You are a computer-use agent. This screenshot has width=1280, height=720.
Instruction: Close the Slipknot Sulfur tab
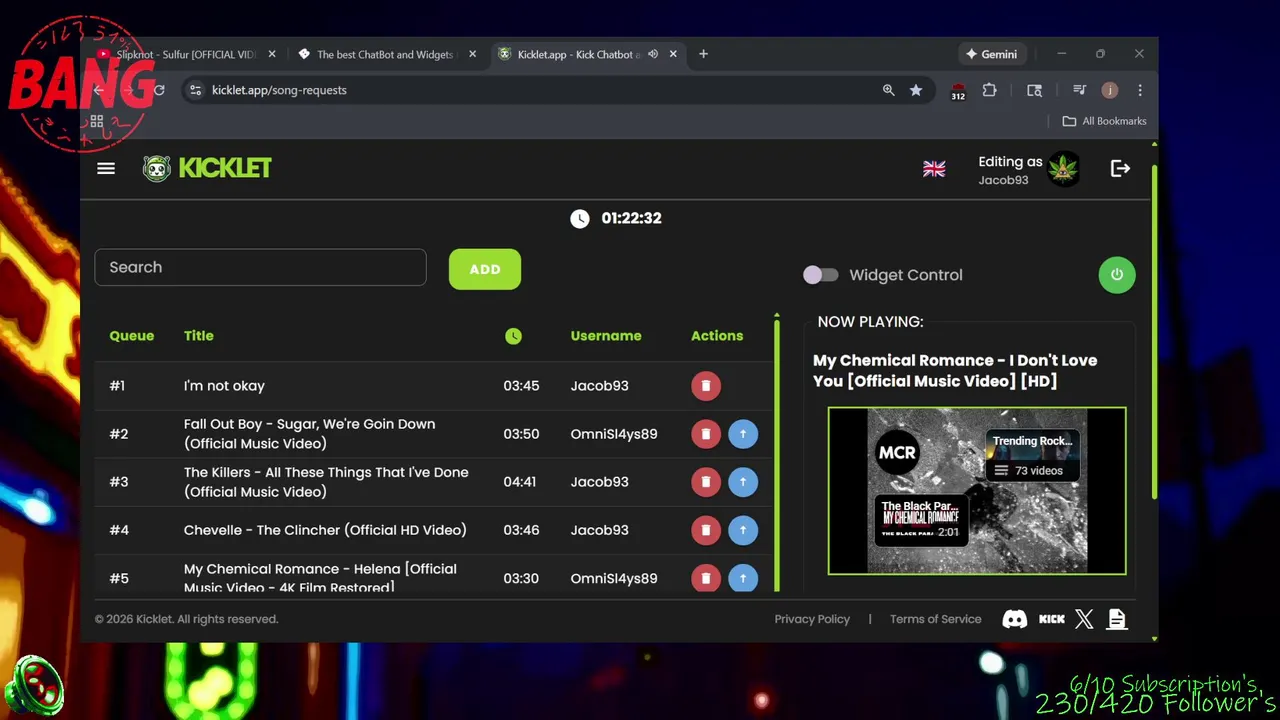coord(271,54)
